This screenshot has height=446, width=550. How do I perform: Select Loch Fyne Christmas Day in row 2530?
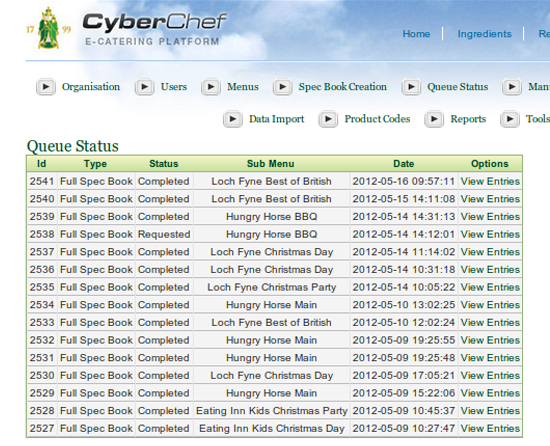click(x=271, y=375)
